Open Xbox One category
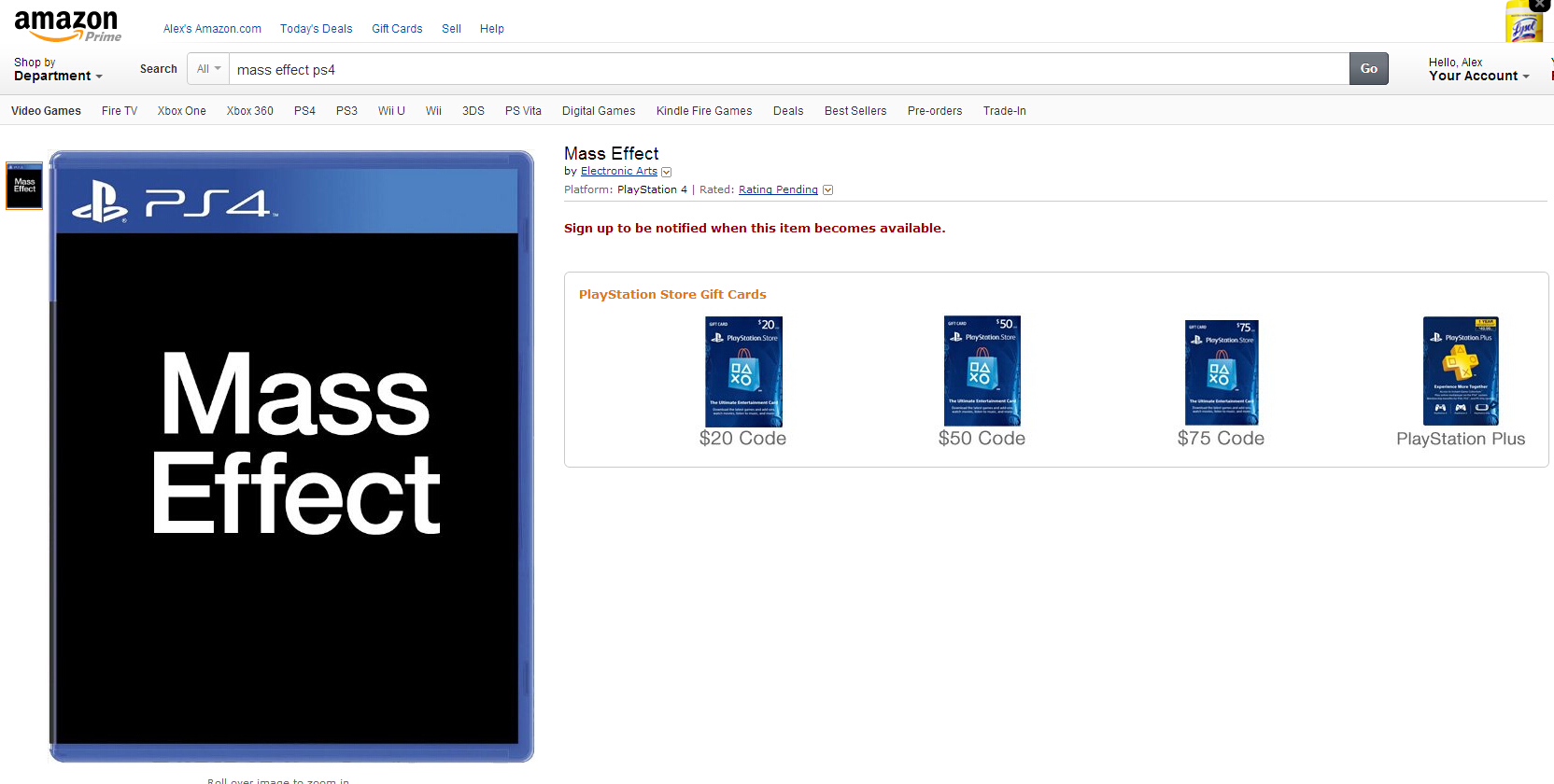1554x784 pixels. pyautogui.click(x=182, y=111)
